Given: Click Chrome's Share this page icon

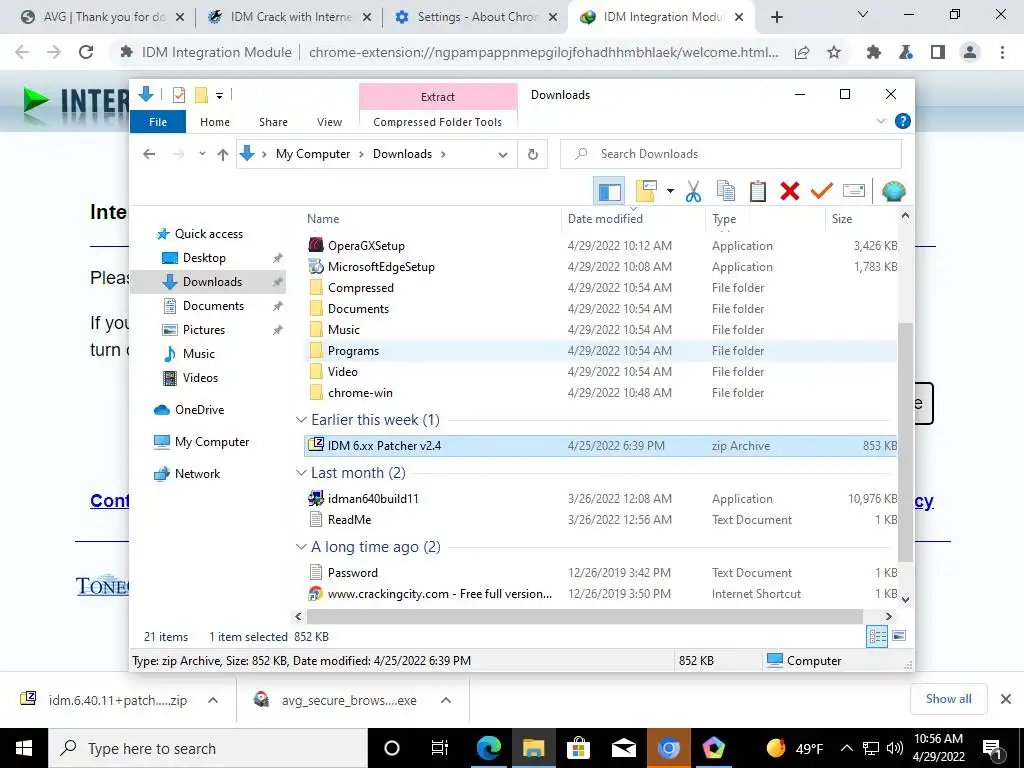Looking at the screenshot, I should pos(802,52).
